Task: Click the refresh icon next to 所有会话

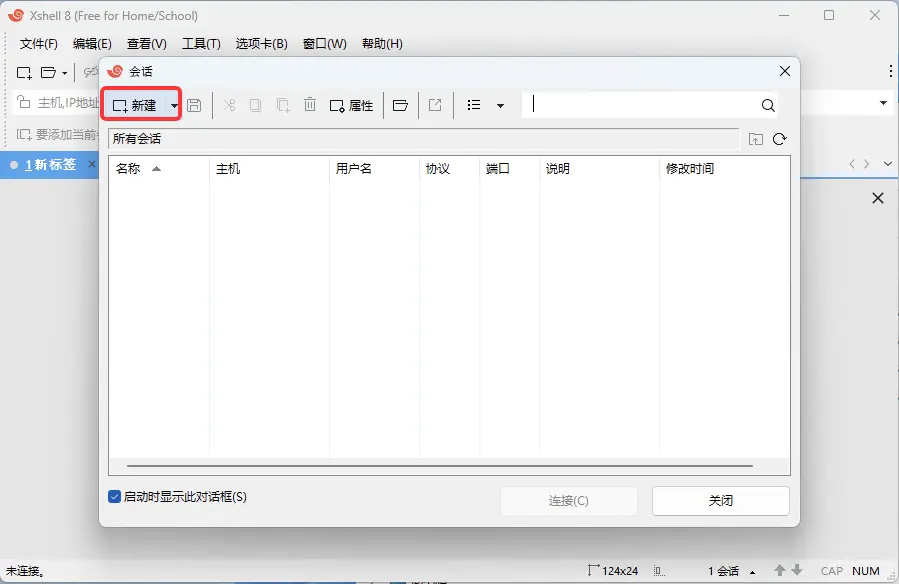Action: point(780,139)
